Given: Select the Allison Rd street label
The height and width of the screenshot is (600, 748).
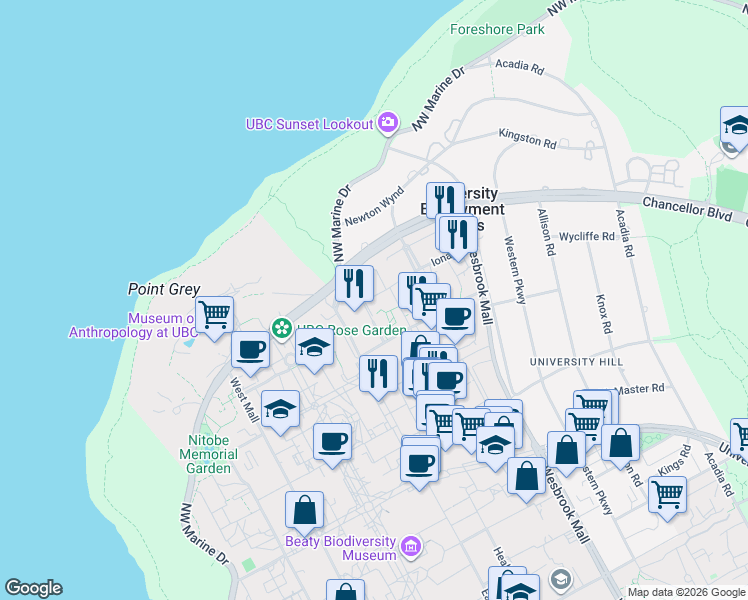Looking at the screenshot, I should pyautogui.click(x=546, y=232).
